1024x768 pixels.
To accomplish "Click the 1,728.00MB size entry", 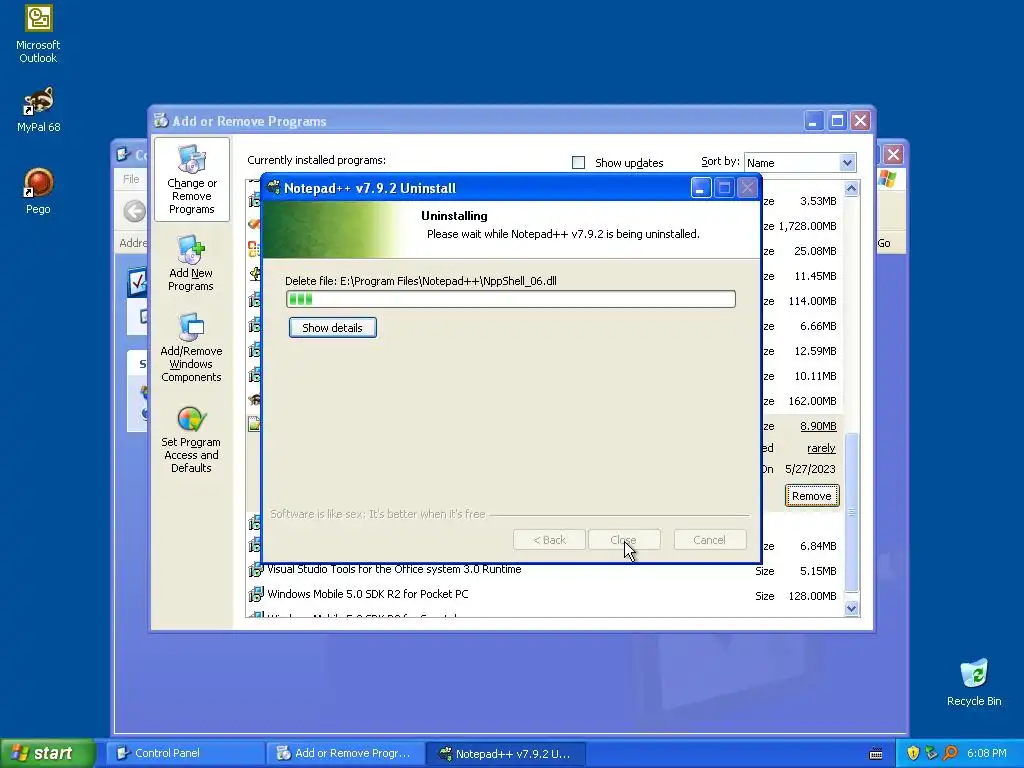I will 807,226.
